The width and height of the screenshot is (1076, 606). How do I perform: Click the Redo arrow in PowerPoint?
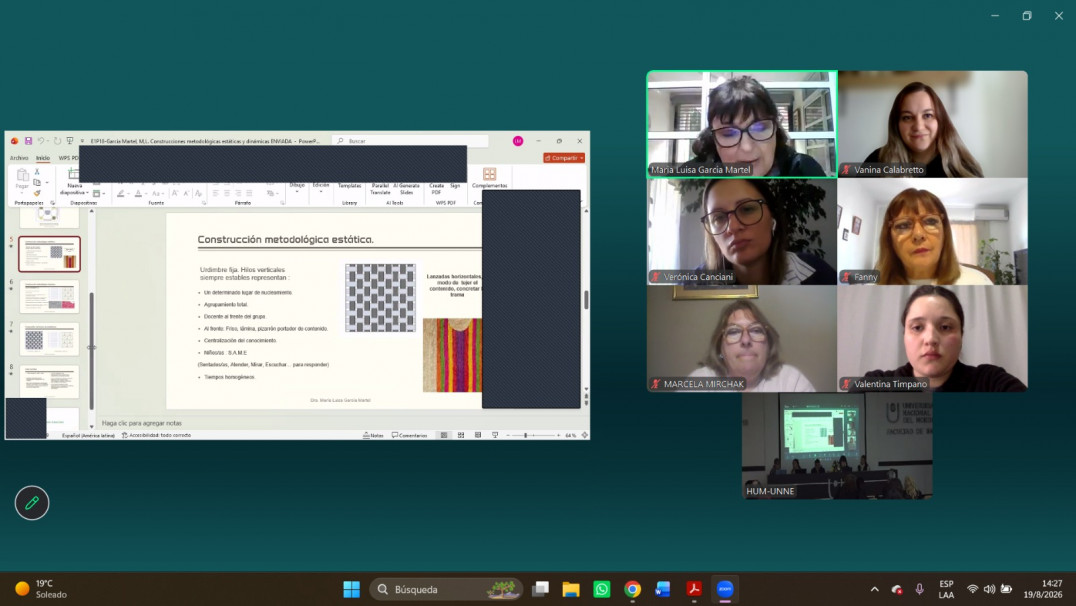[x=57, y=141]
